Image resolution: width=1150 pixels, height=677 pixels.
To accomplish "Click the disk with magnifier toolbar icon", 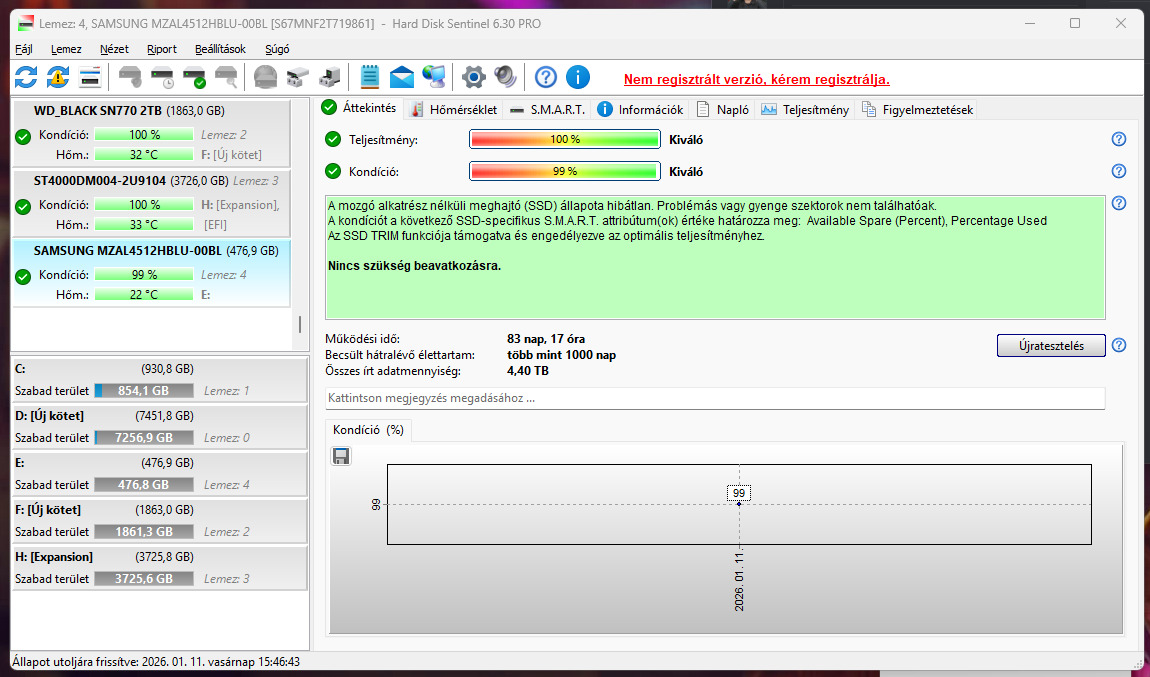I will tap(227, 76).
